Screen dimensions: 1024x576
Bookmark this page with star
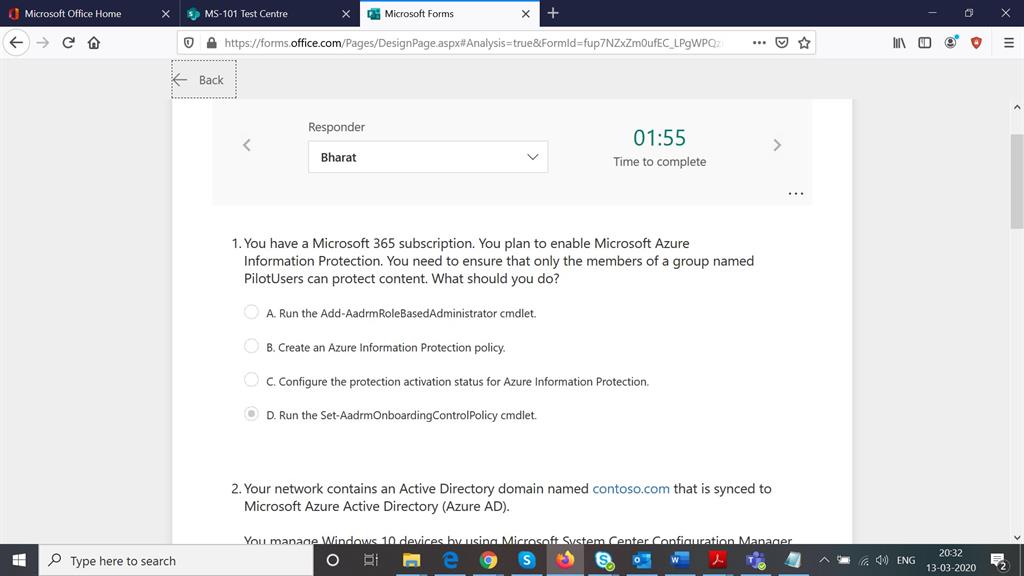pyautogui.click(x=804, y=42)
